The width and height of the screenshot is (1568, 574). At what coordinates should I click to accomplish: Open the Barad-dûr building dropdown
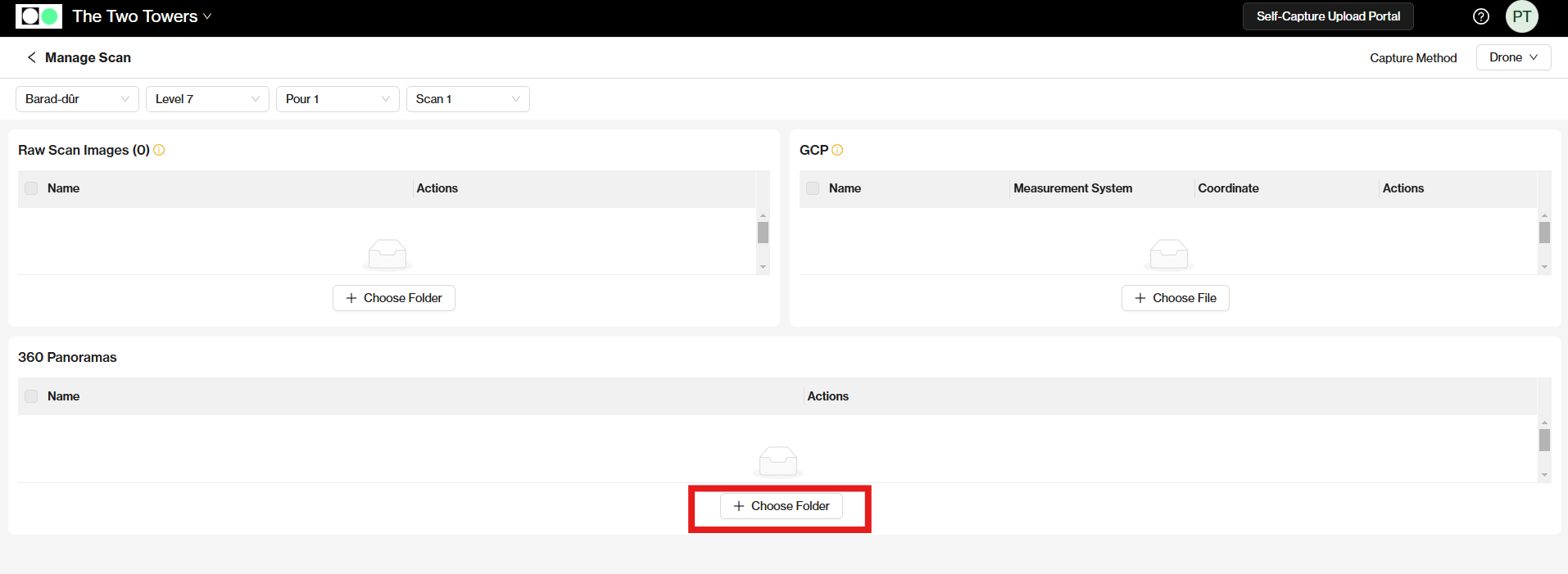77,99
